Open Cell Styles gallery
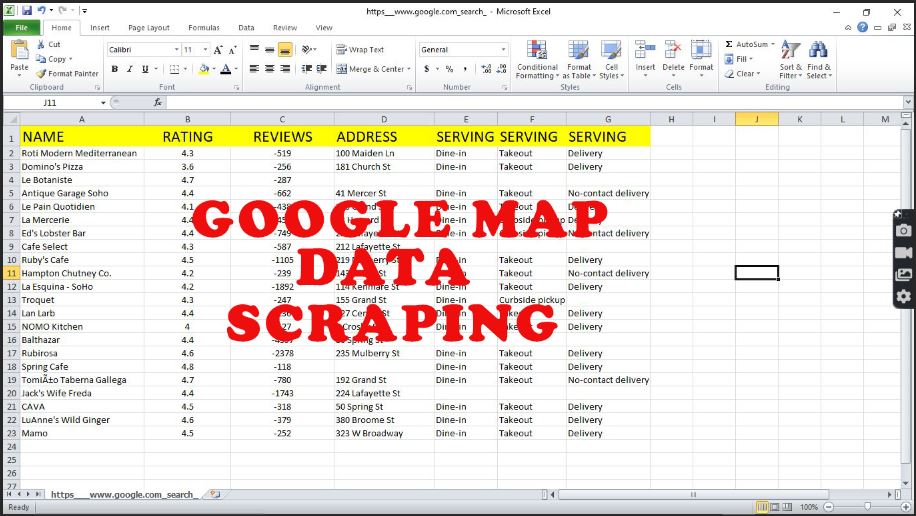This screenshot has width=916, height=516. pyautogui.click(x=611, y=60)
